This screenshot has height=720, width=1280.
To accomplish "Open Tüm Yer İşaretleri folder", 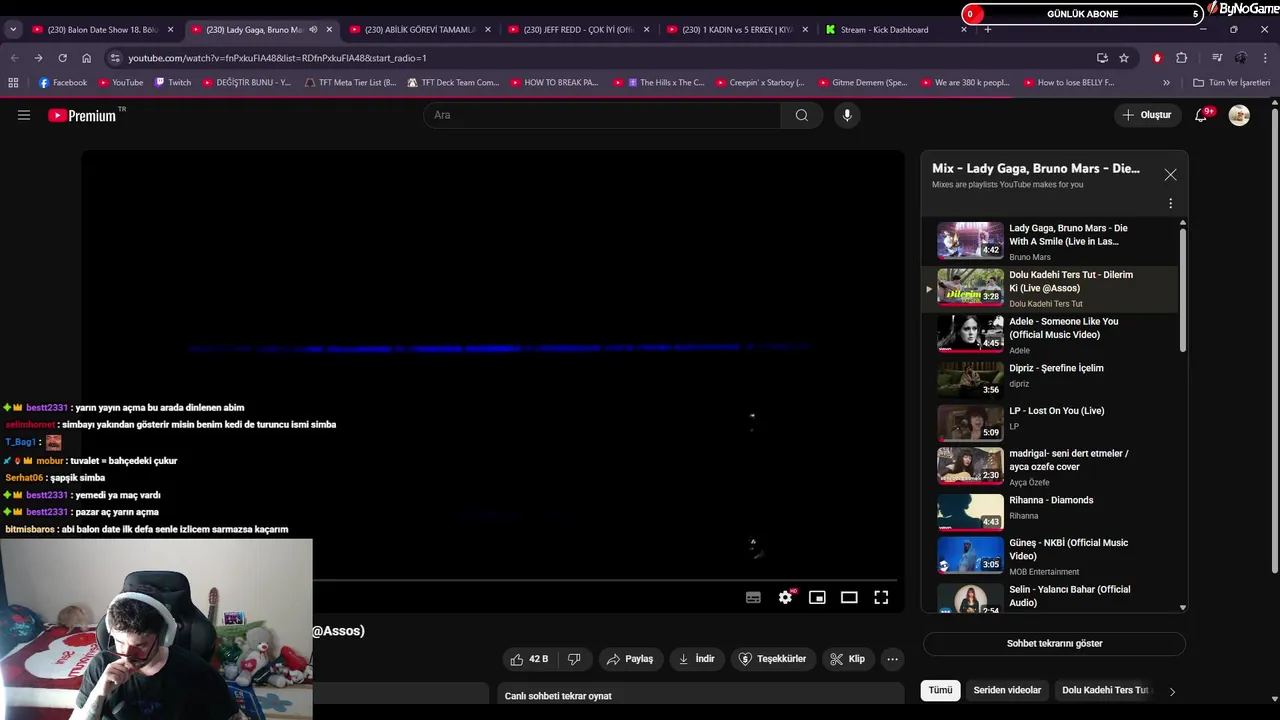I will pos(1231,83).
